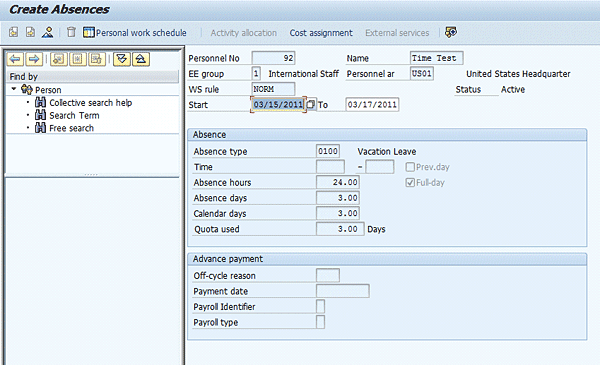
Task: Click the person overview icon
Action: click(48, 32)
